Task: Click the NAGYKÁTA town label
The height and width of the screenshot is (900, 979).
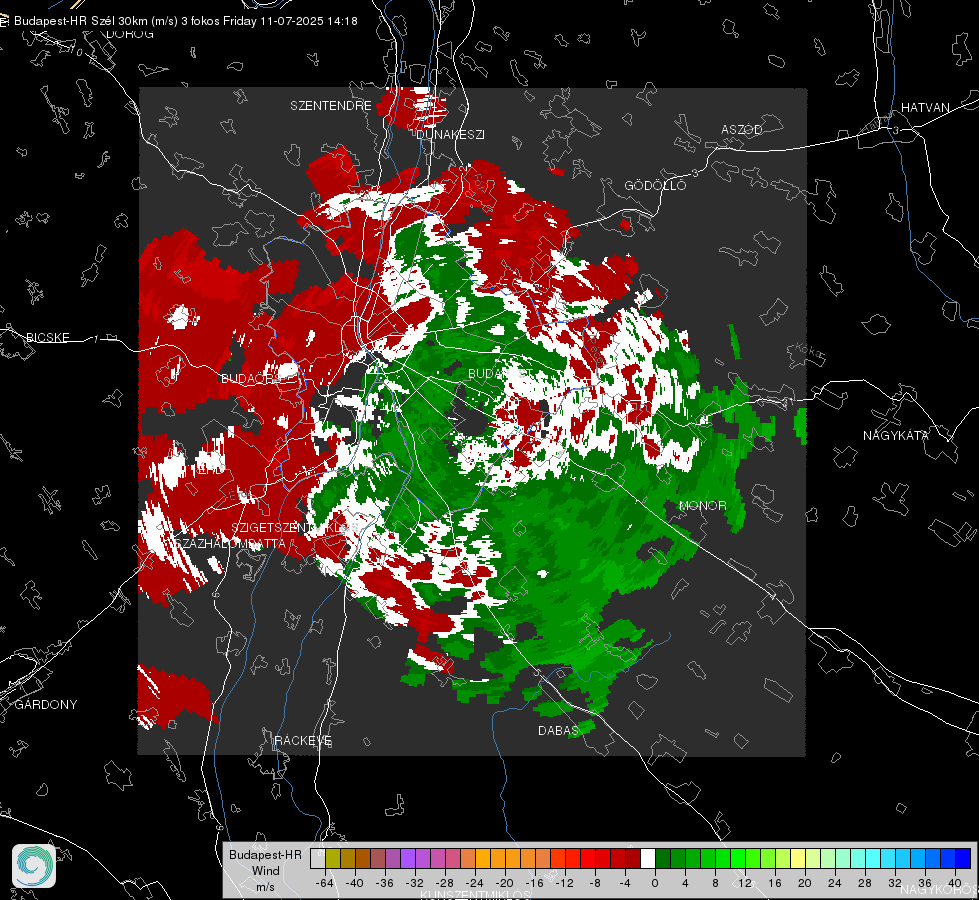Action: pyautogui.click(x=896, y=435)
